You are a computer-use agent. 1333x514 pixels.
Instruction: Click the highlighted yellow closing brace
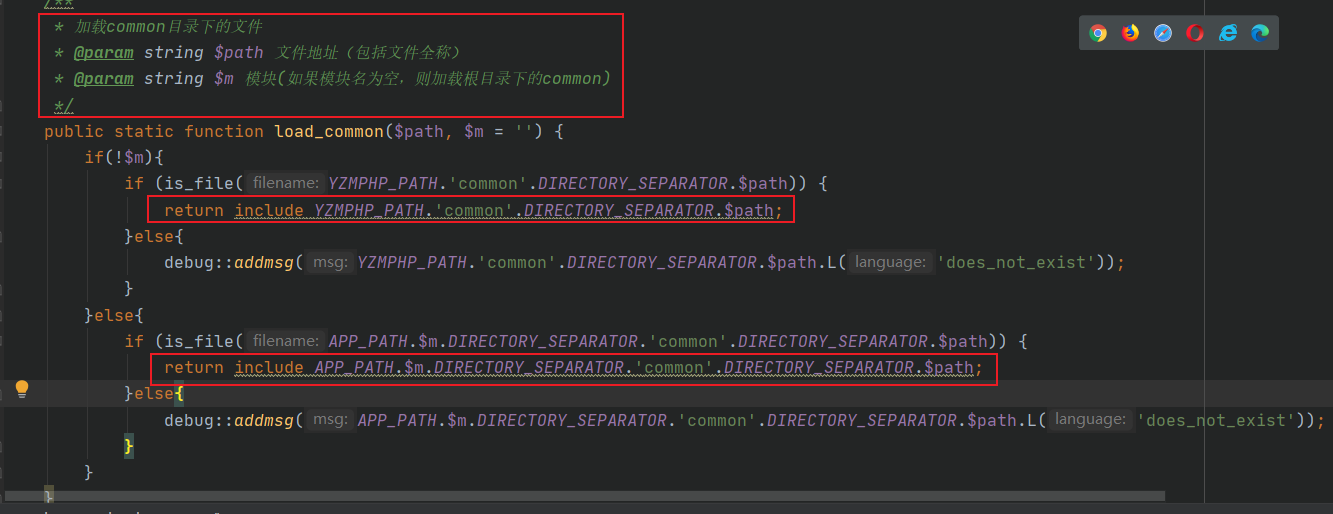click(129, 446)
